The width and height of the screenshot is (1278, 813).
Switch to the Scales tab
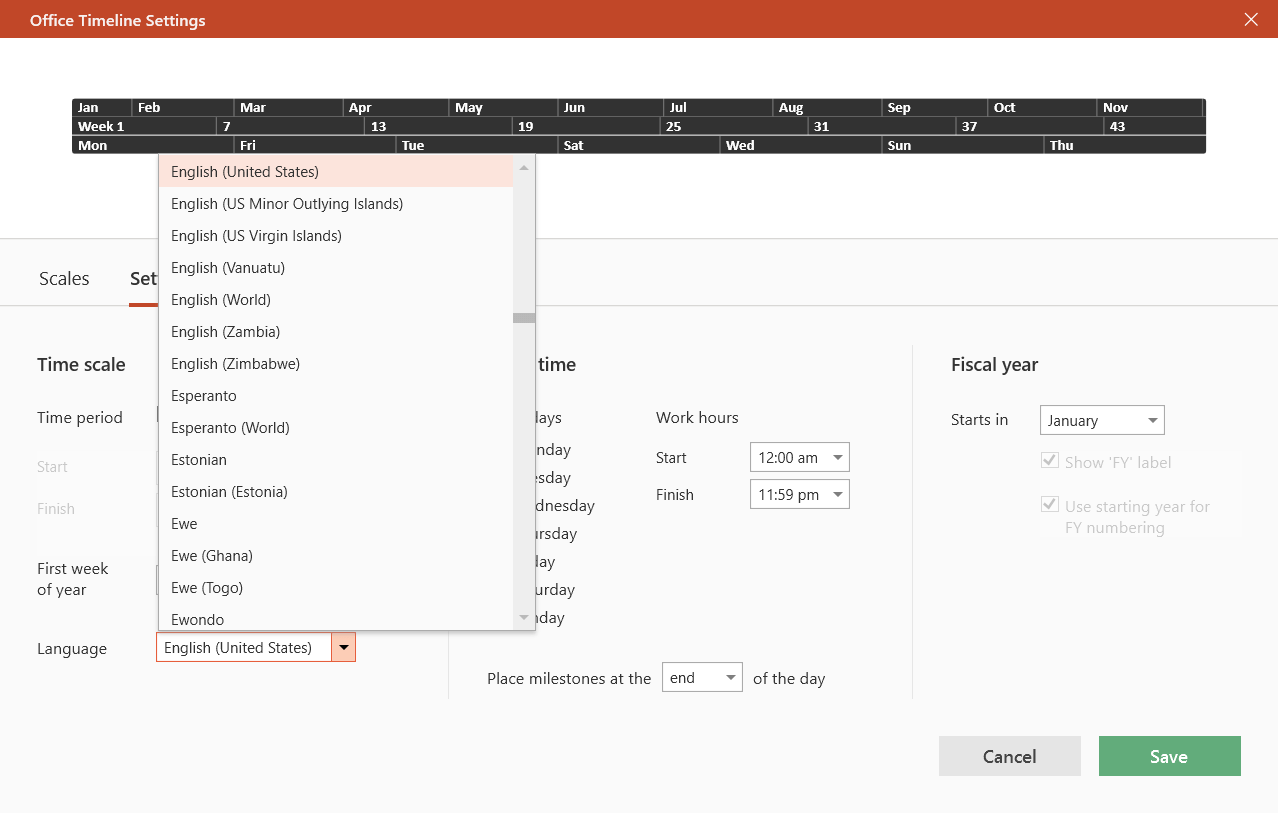click(x=64, y=278)
